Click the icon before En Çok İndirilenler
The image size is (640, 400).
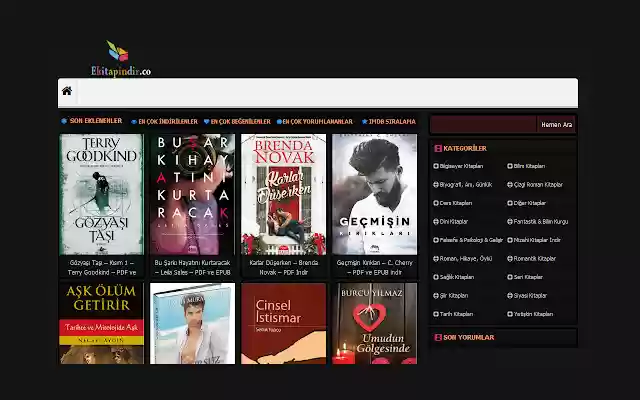click(x=134, y=122)
